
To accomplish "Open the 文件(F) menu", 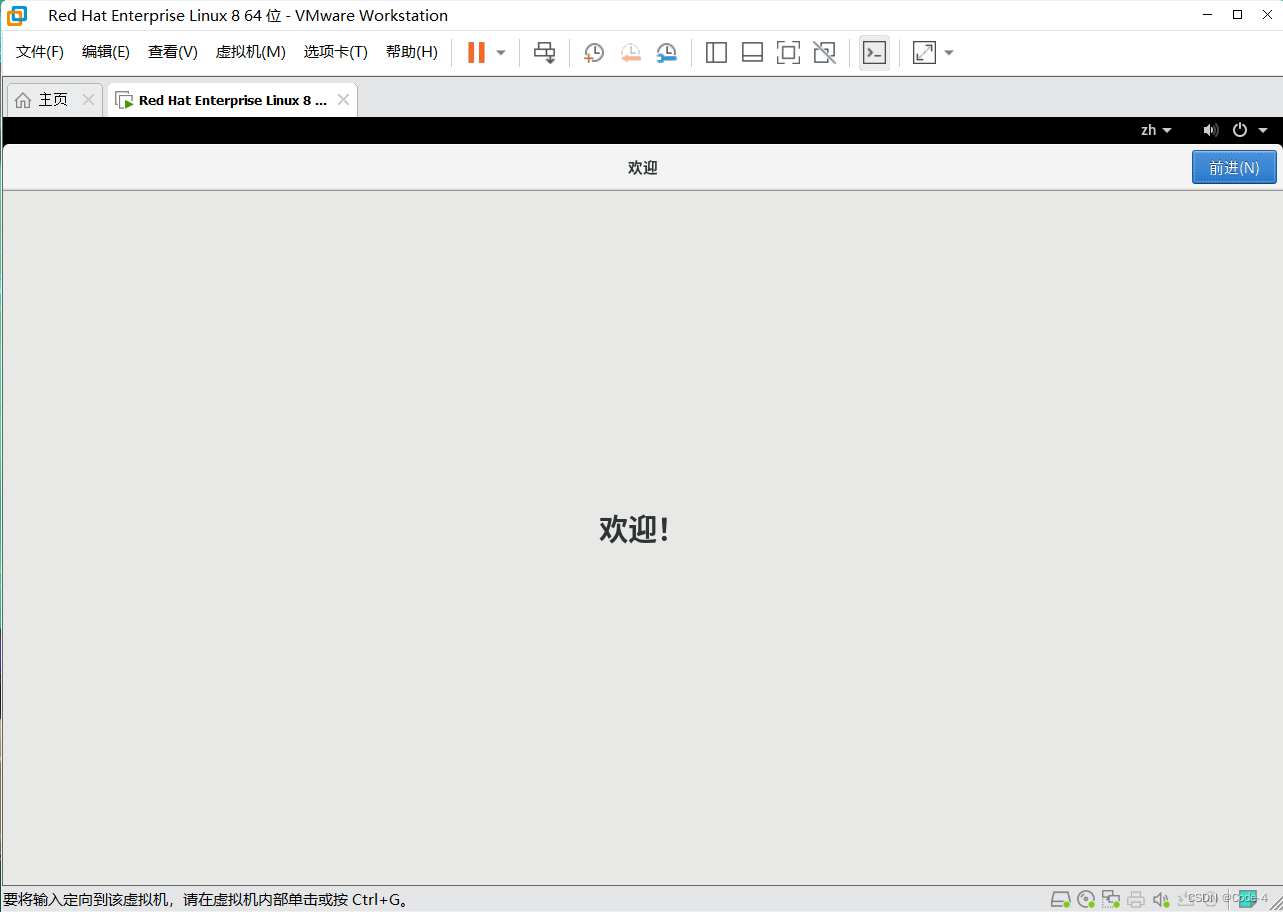I will (40, 52).
